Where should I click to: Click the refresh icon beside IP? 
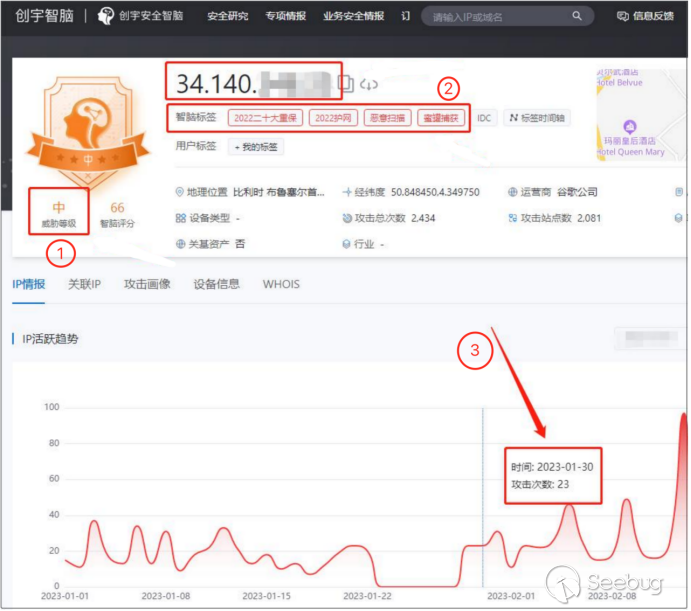point(370,84)
